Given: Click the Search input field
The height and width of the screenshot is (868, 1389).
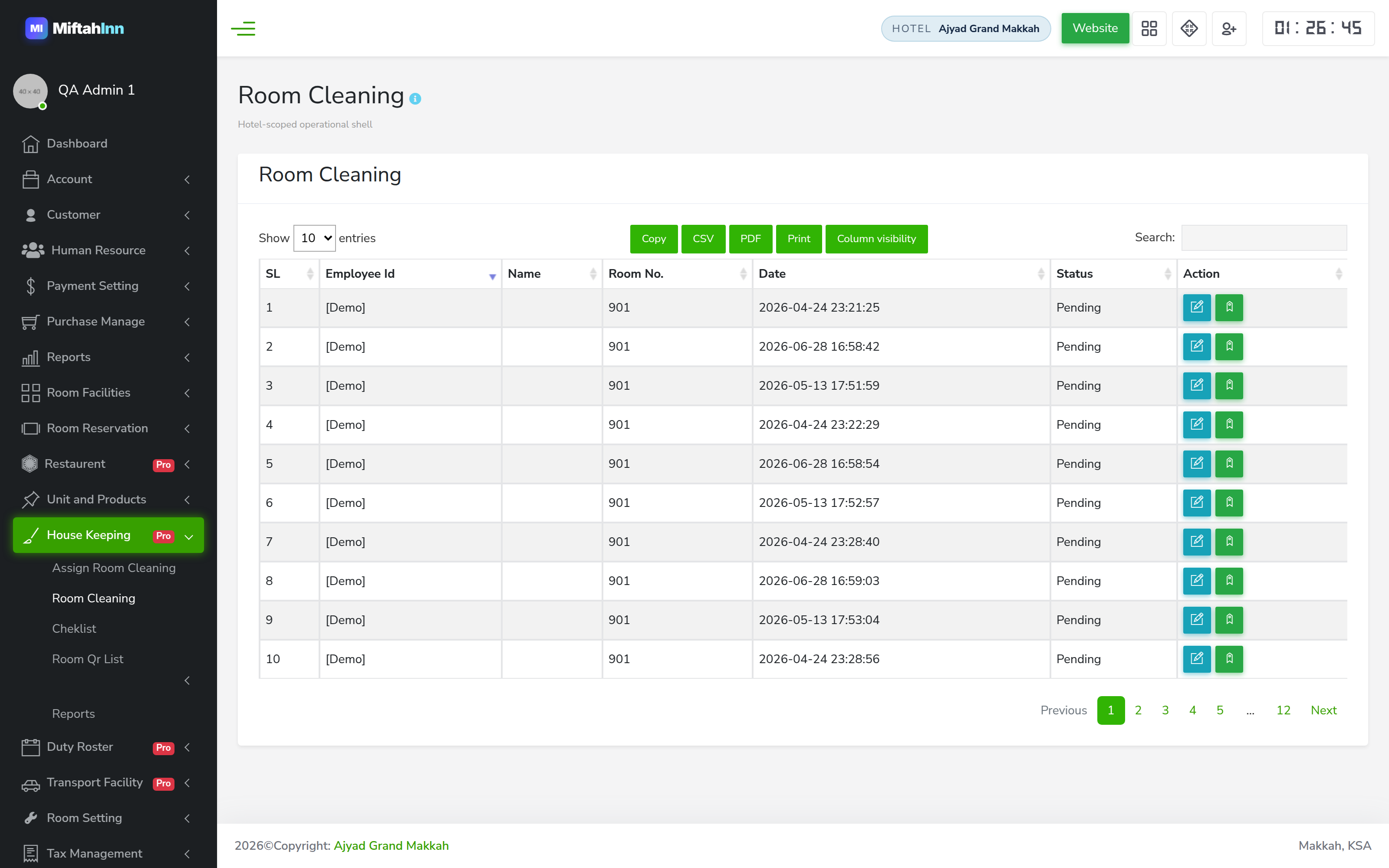Looking at the screenshot, I should (1264, 238).
